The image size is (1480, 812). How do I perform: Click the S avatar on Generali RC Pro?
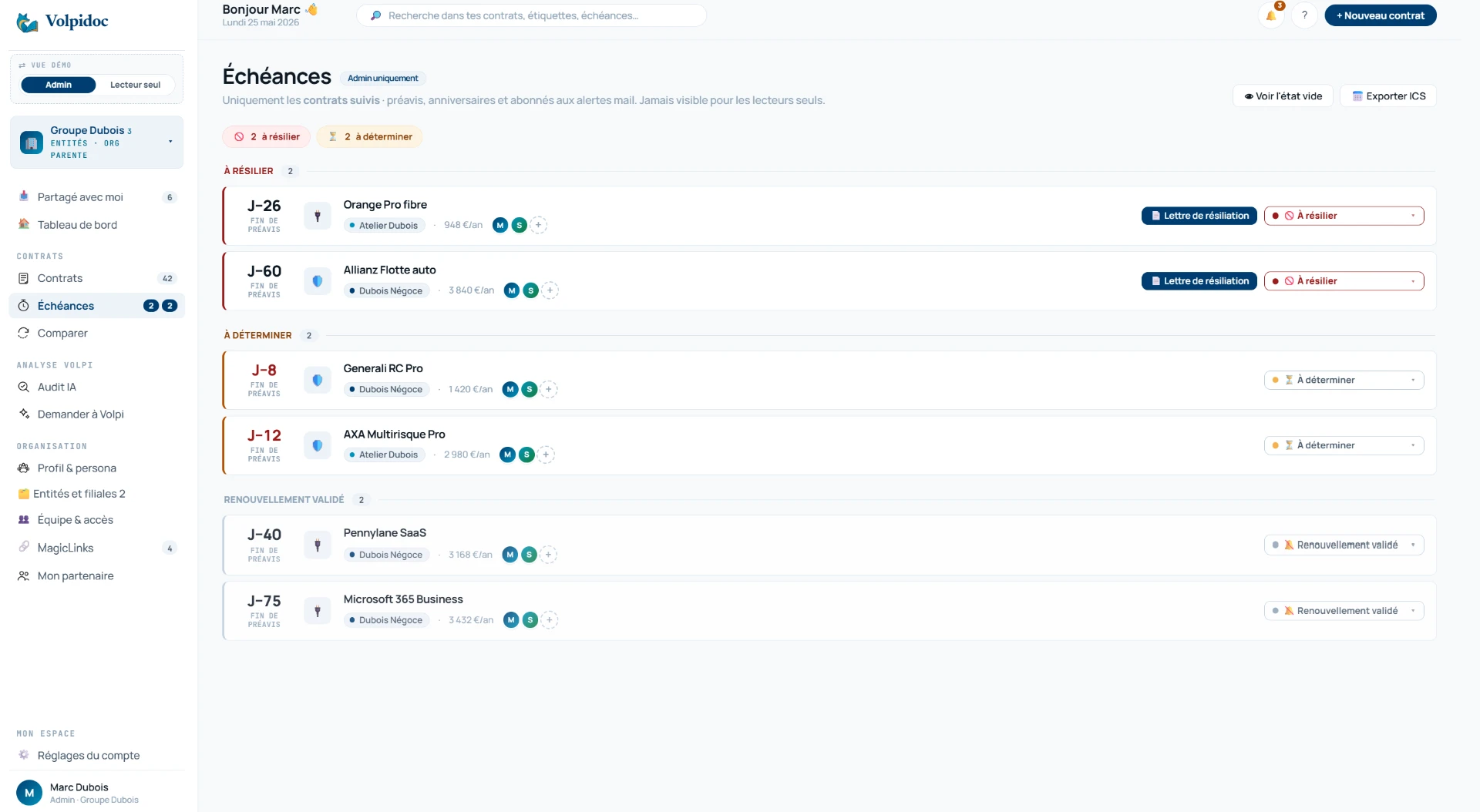coord(530,390)
